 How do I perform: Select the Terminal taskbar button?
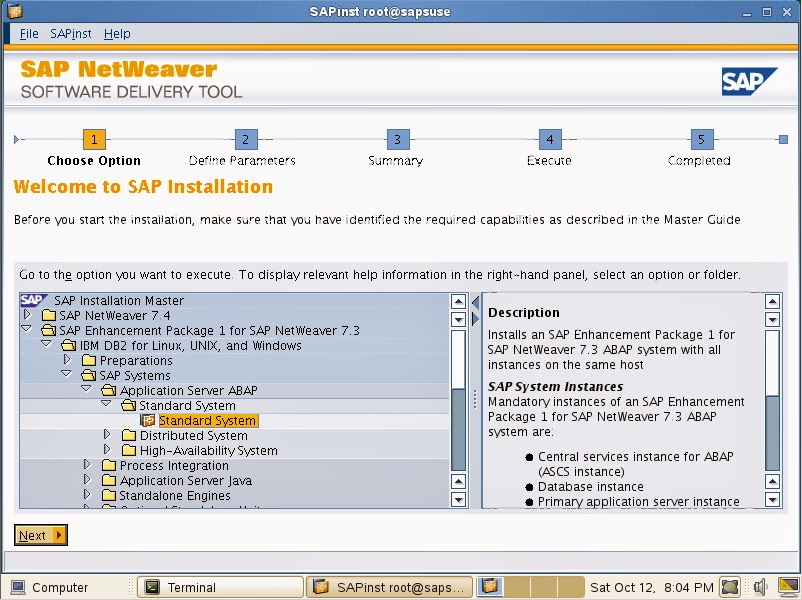219,586
